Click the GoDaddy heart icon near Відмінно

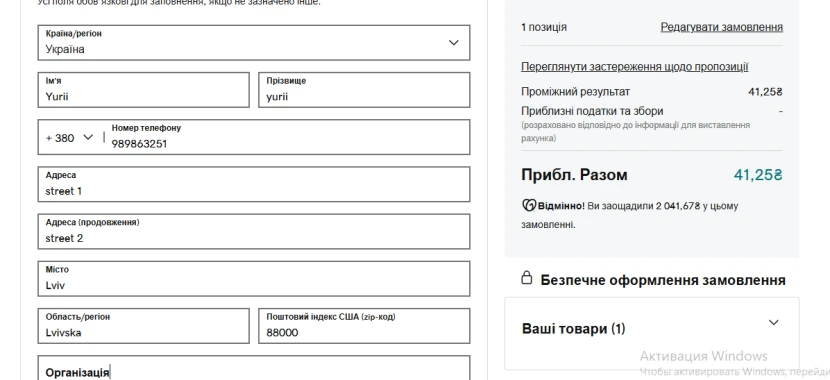coord(529,205)
